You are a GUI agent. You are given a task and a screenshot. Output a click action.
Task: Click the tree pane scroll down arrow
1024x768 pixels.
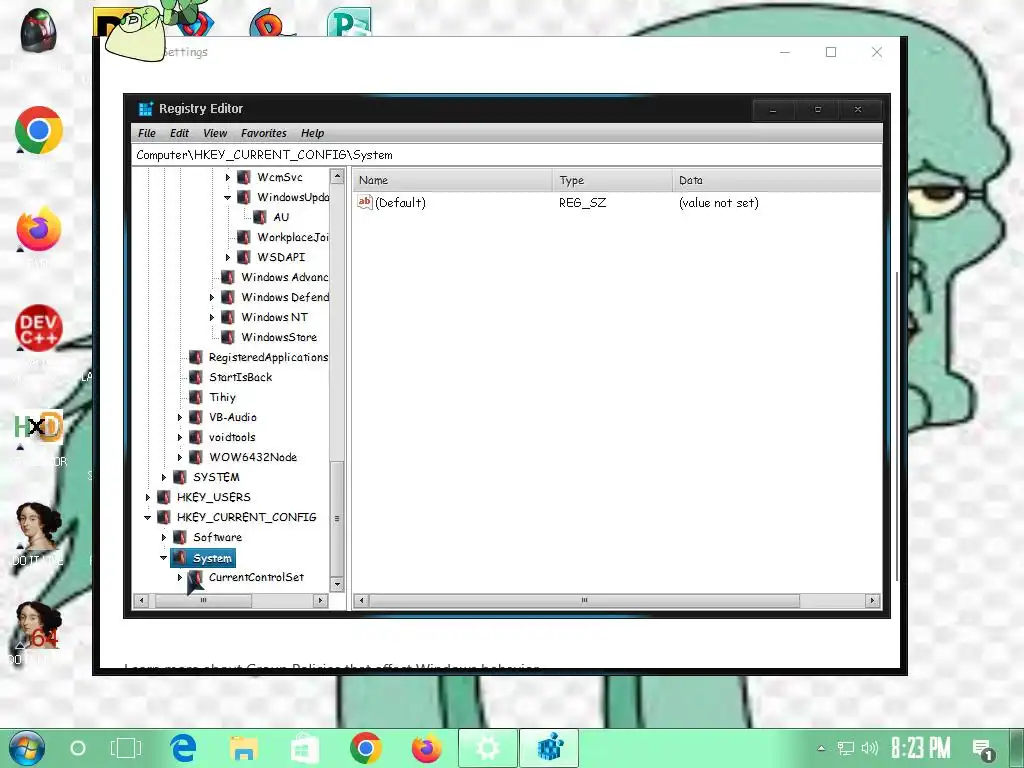click(x=337, y=584)
